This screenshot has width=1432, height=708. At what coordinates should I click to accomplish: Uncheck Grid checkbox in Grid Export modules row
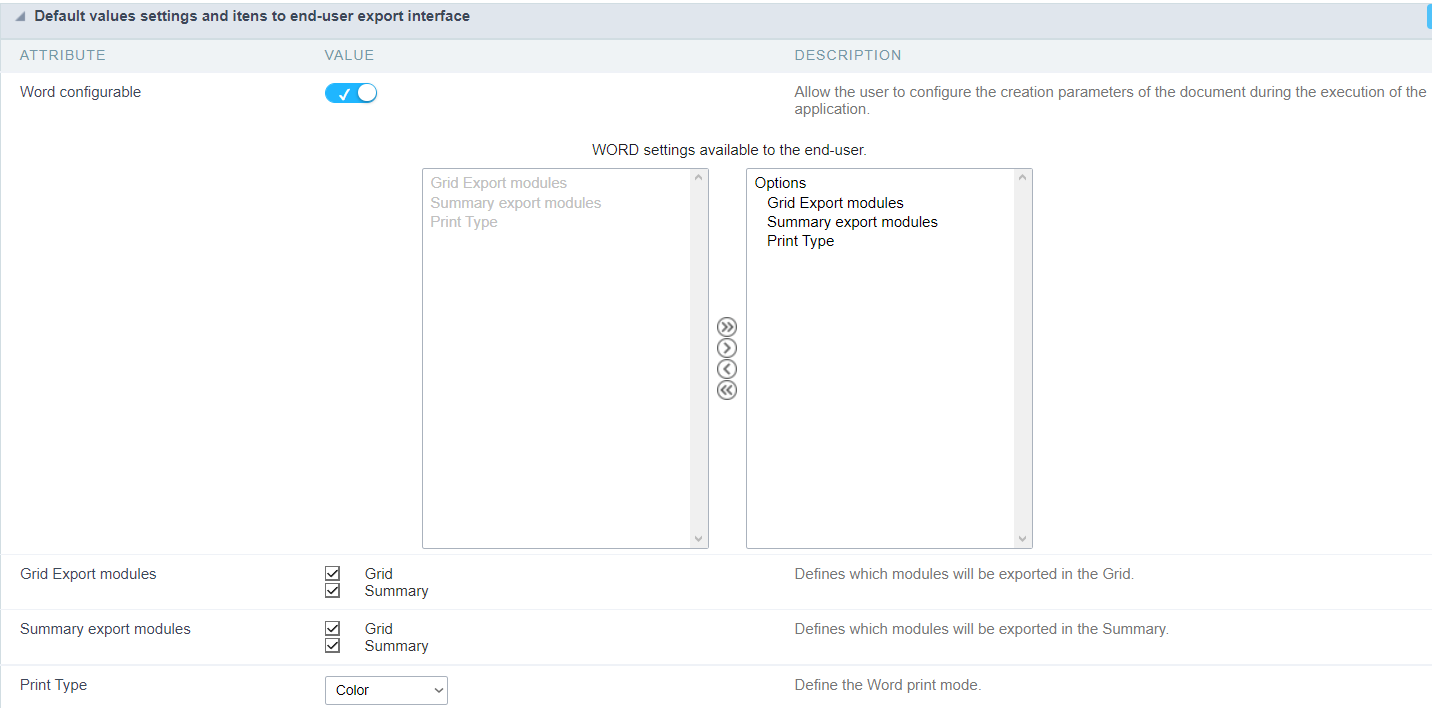(x=333, y=574)
